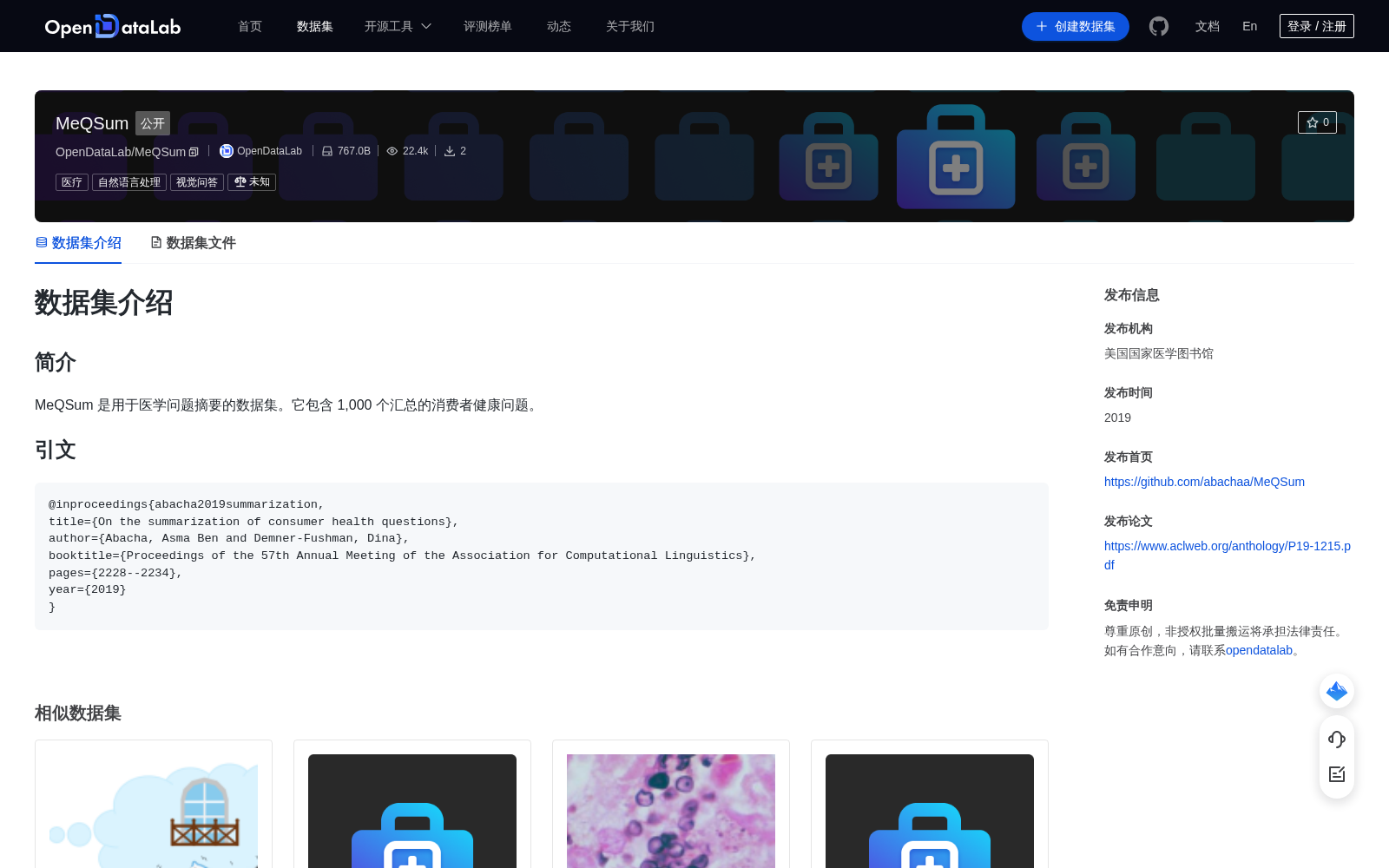Open the similar dataset with pink microscopy image
Screen dimensions: 1389x868
click(x=671, y=811)
